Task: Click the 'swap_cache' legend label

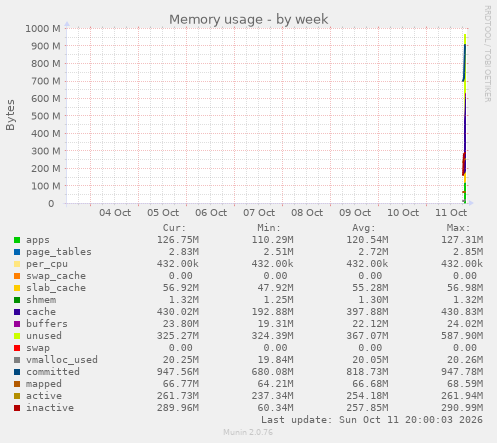Action: tap(56, 276)
